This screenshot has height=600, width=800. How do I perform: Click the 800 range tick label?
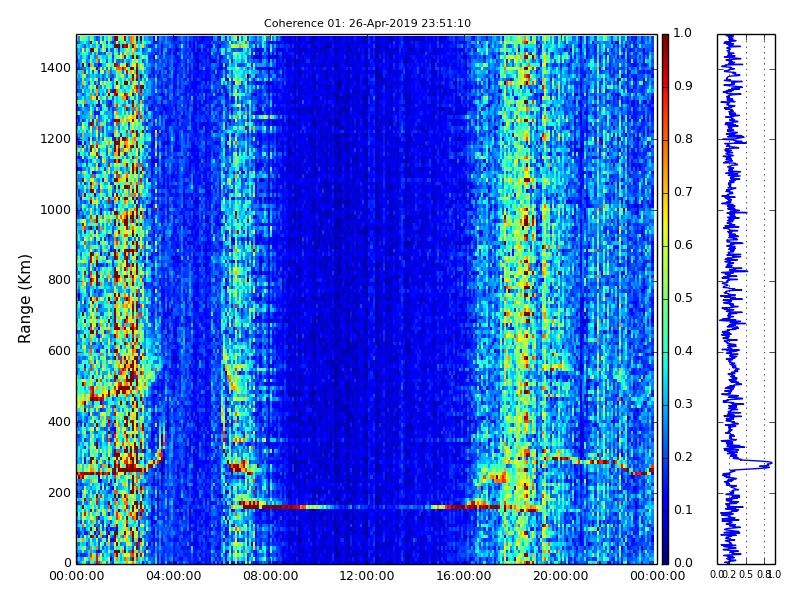click(60, 280)
